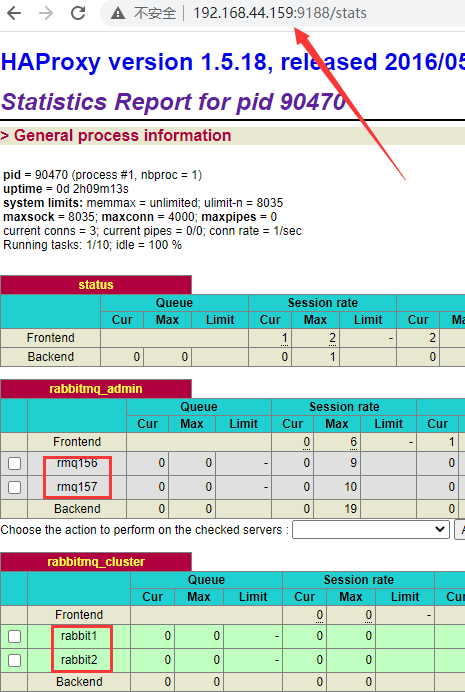Click the address bar URL field
This screenshot has width=465, height=692.
pyautogui.click(x=280, y=13)
